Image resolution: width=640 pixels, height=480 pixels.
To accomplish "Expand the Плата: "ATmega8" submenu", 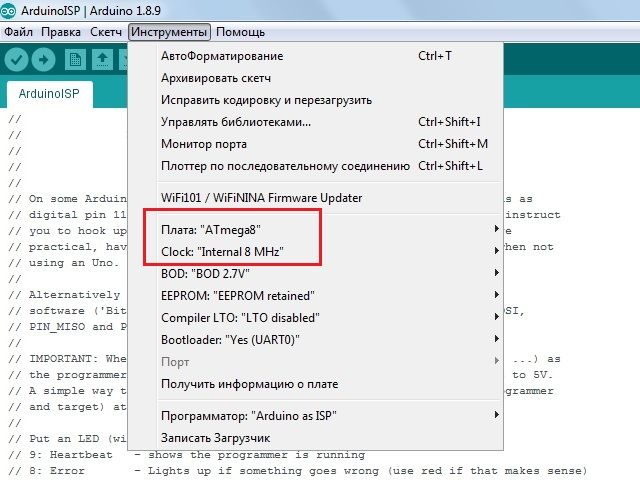I will (316, 230).
